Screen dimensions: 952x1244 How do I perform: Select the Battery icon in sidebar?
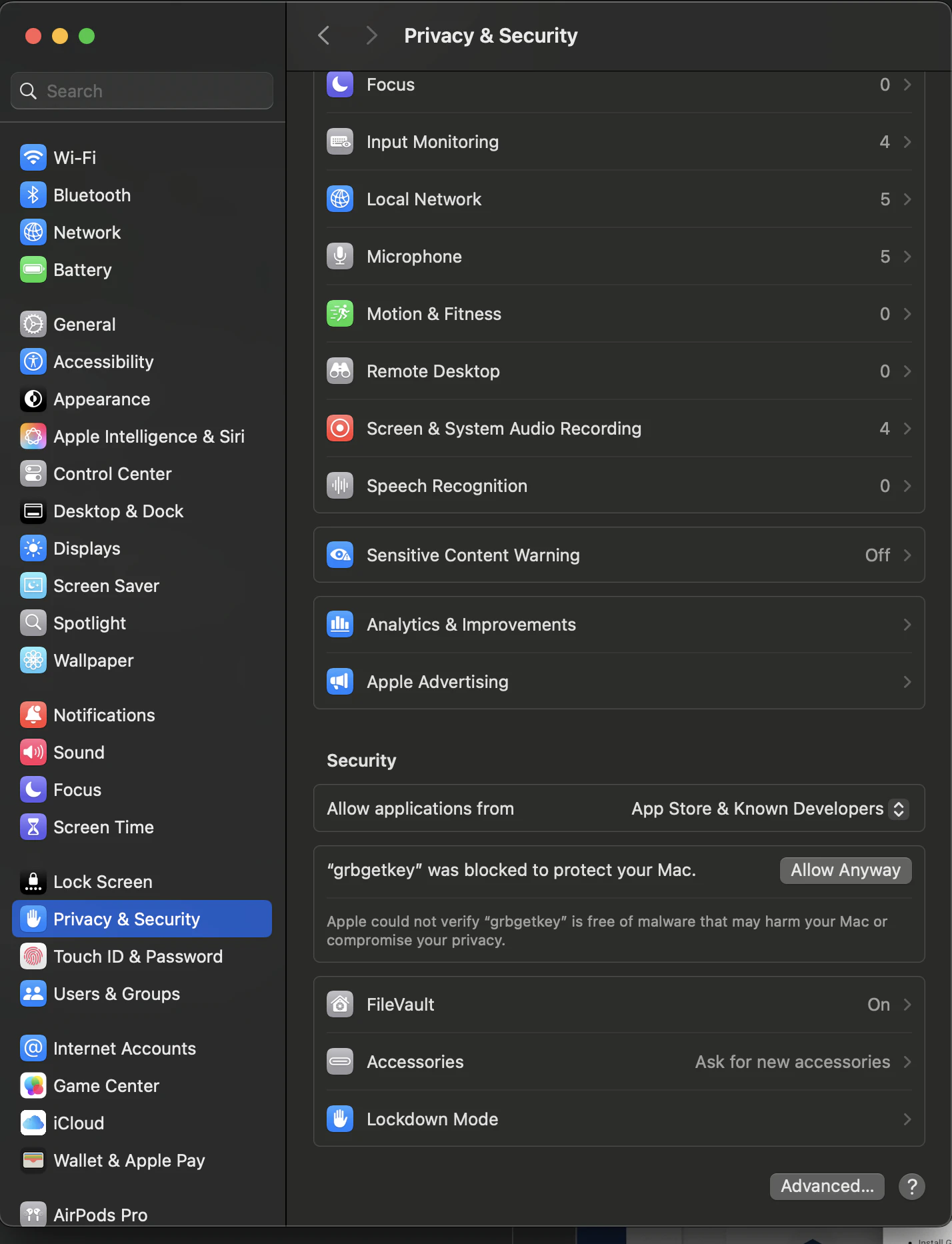(x=33, y=270)
